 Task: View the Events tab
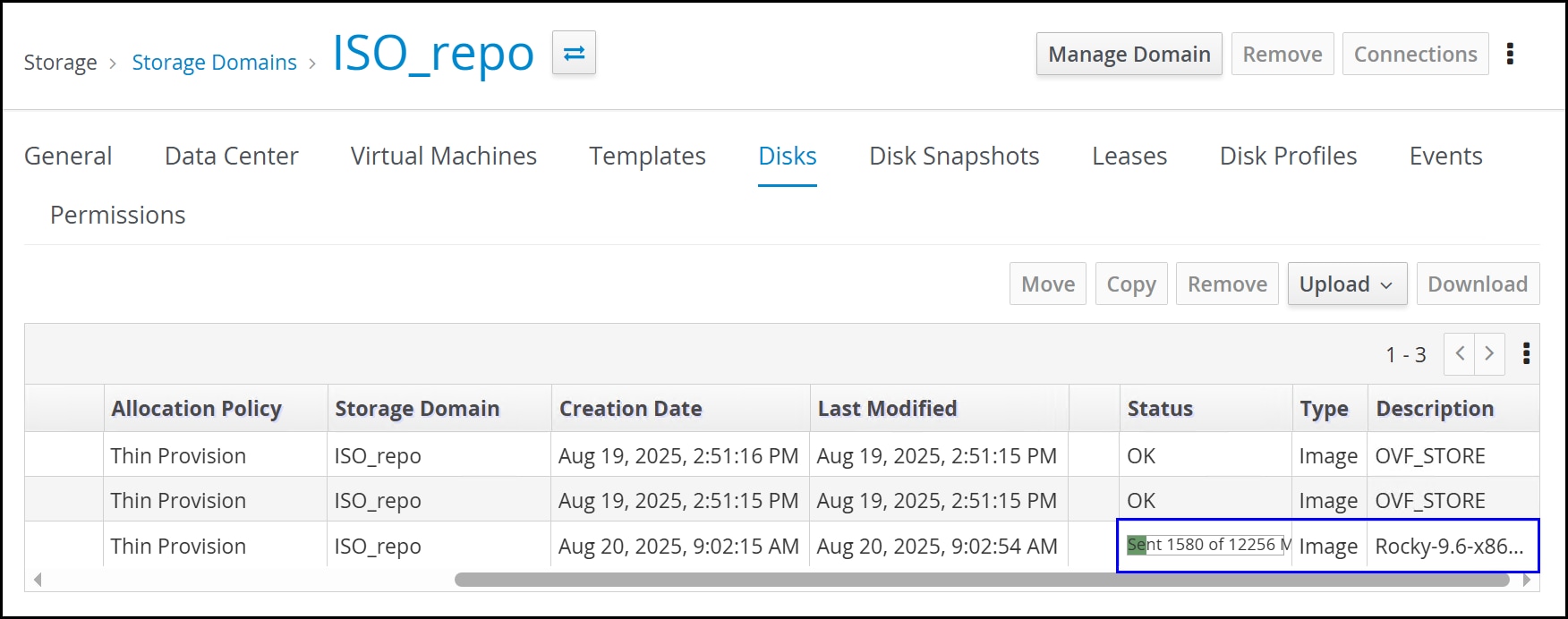1446,156
